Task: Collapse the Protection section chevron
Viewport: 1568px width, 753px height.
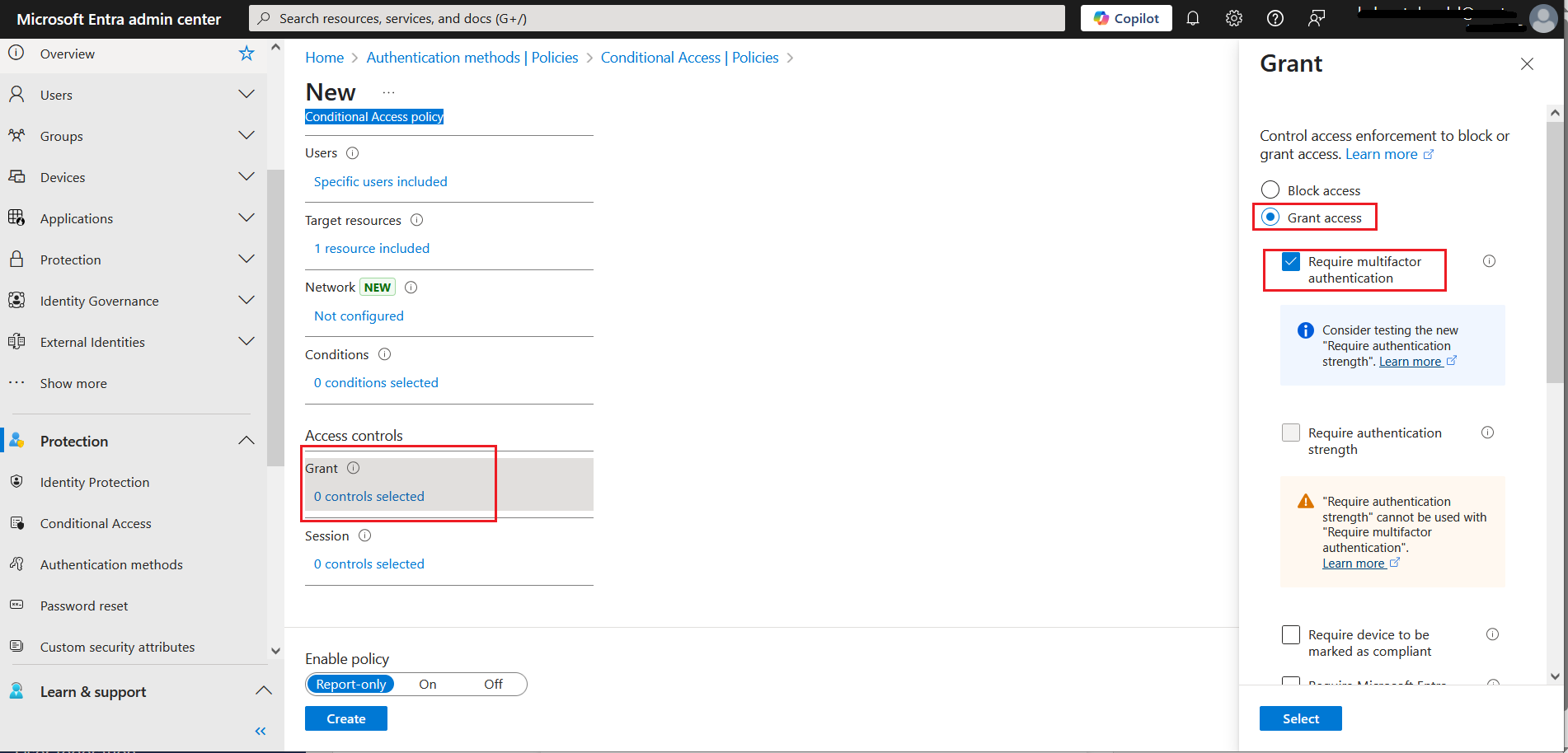Action: (246, 441)
